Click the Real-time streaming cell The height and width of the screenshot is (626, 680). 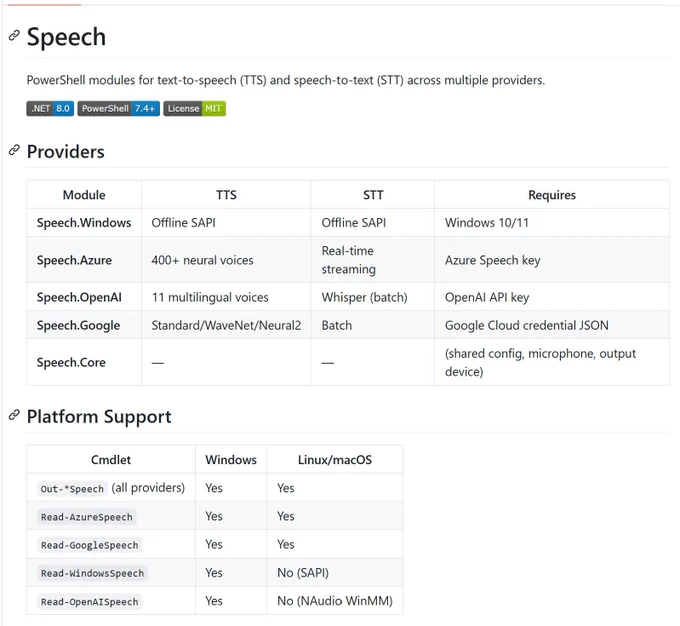click(373, 260)
